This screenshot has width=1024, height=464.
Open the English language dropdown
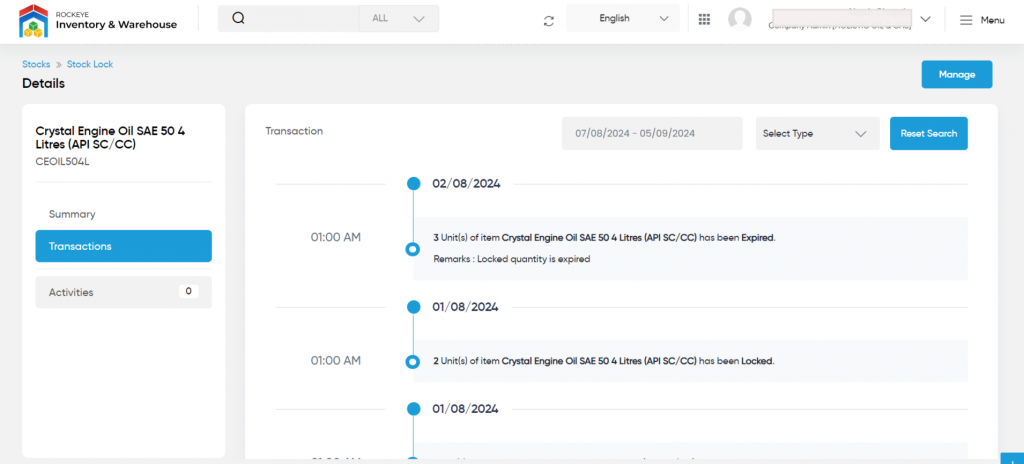coord(623,18)
